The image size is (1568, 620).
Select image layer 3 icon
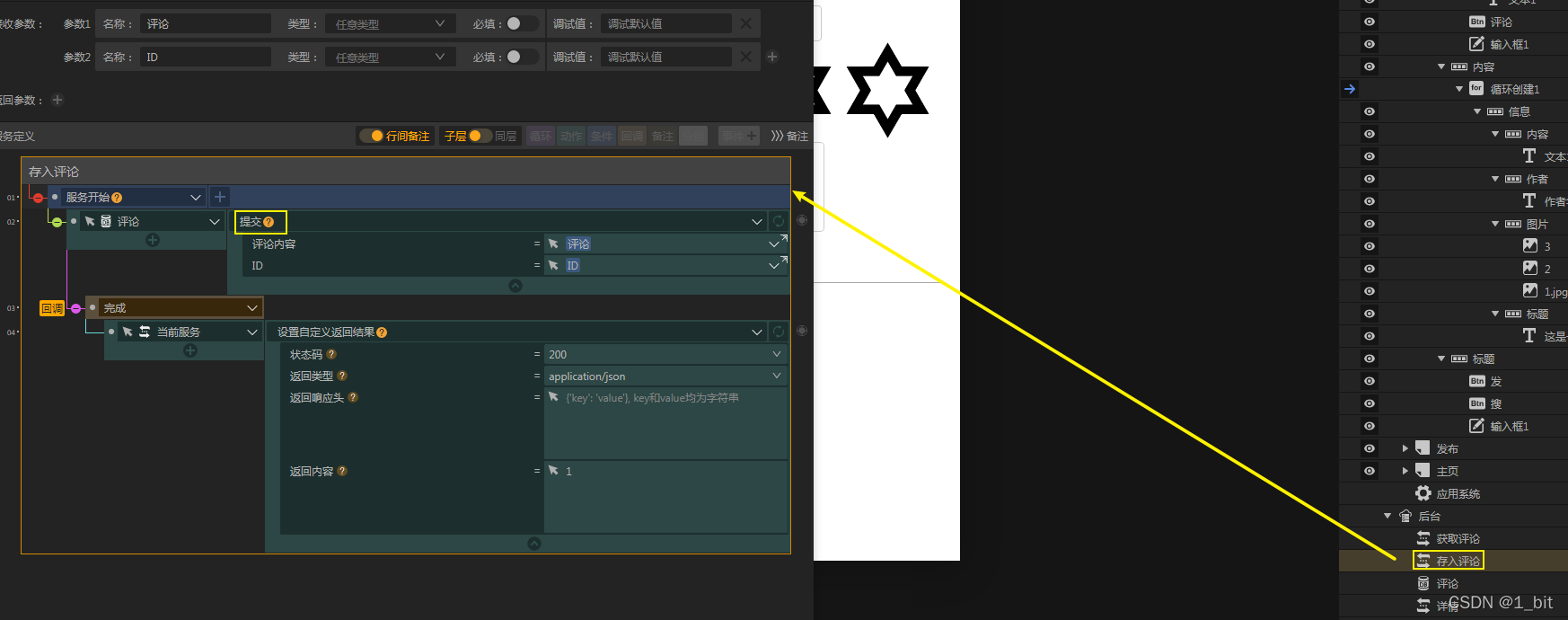1530,245
